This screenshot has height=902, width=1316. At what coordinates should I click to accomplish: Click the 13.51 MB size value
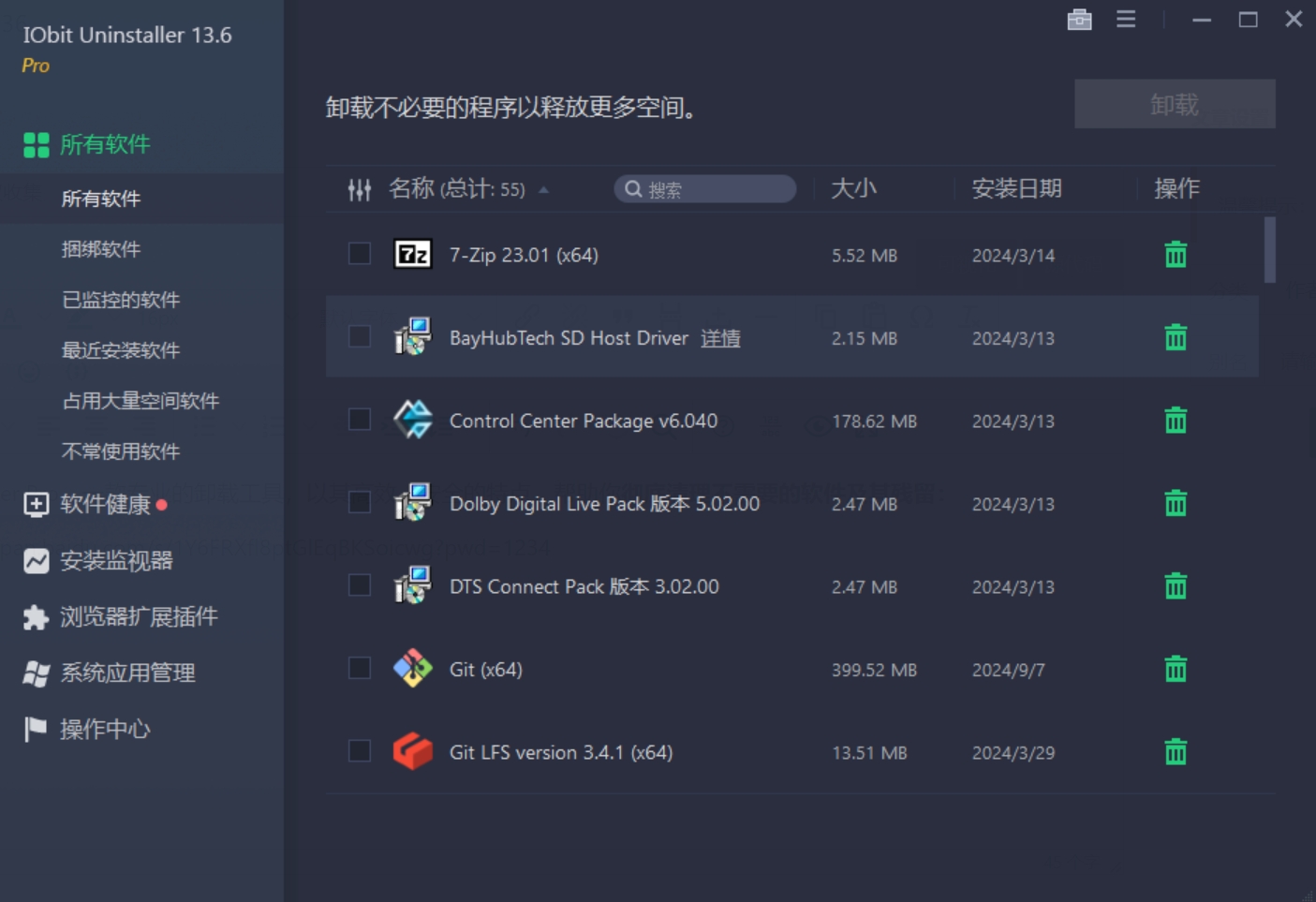[869, 753]
